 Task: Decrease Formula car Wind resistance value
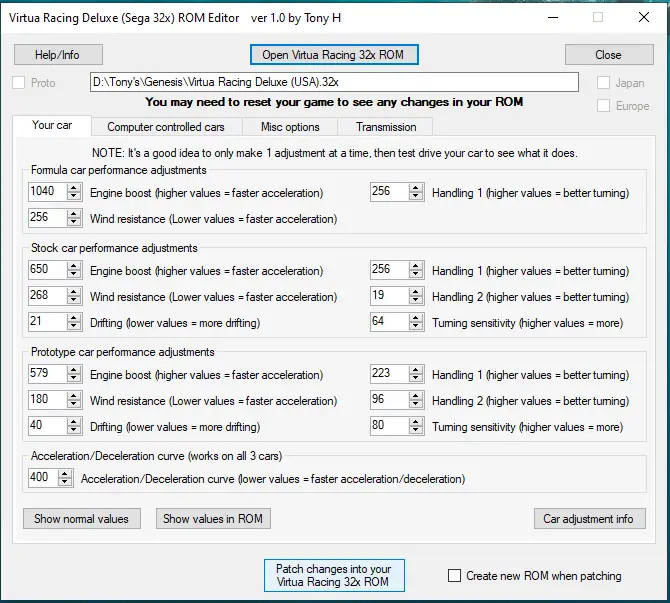pos(74,222)
